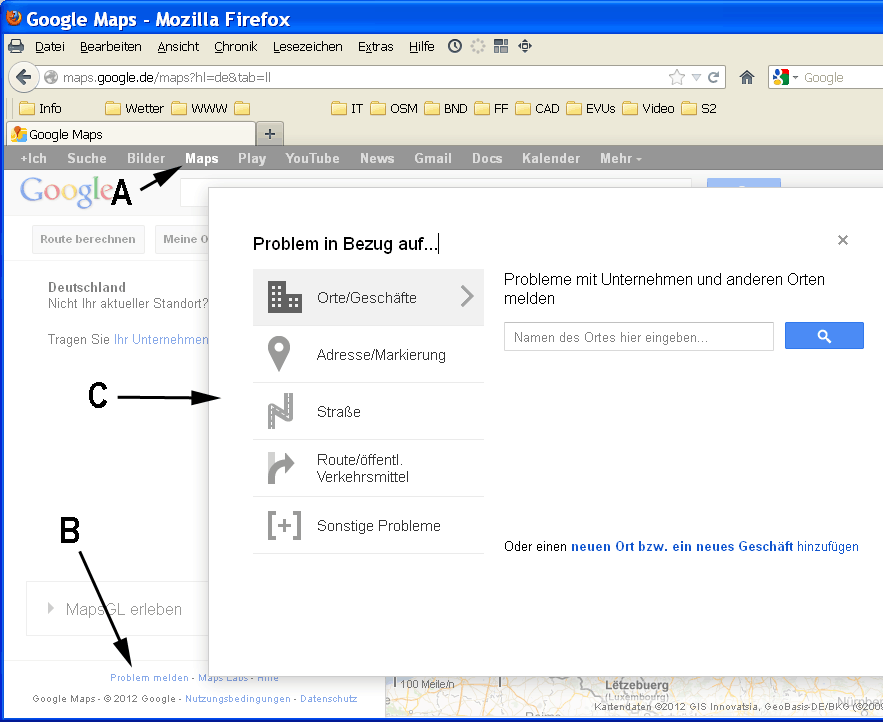The image size is (883, 722).
Task: Open the FF bookmark folder
Action: pos(492,108)
